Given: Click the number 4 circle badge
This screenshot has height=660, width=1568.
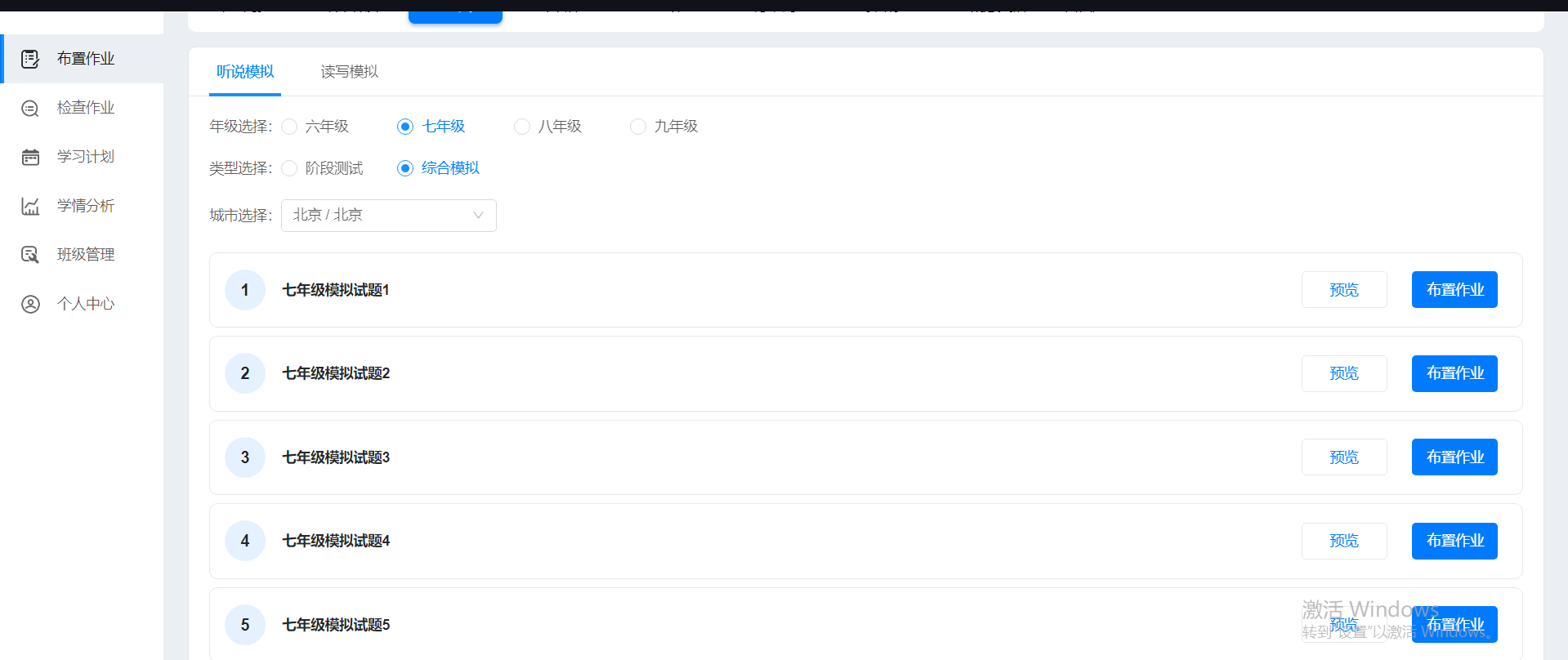Looking at the screenshot, I should pos(245,541).
